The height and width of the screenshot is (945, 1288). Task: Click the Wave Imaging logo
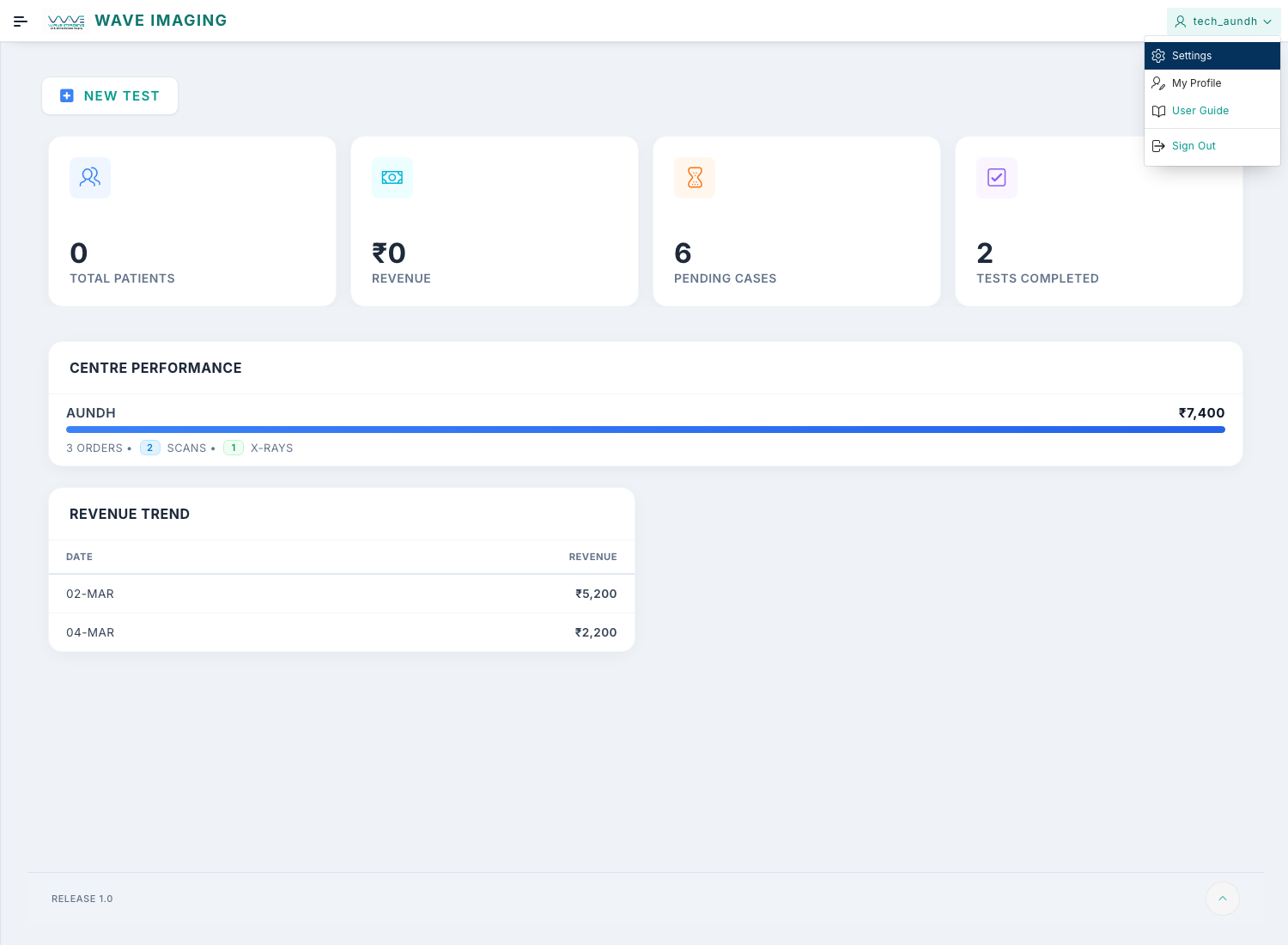(x=66, y=21)
